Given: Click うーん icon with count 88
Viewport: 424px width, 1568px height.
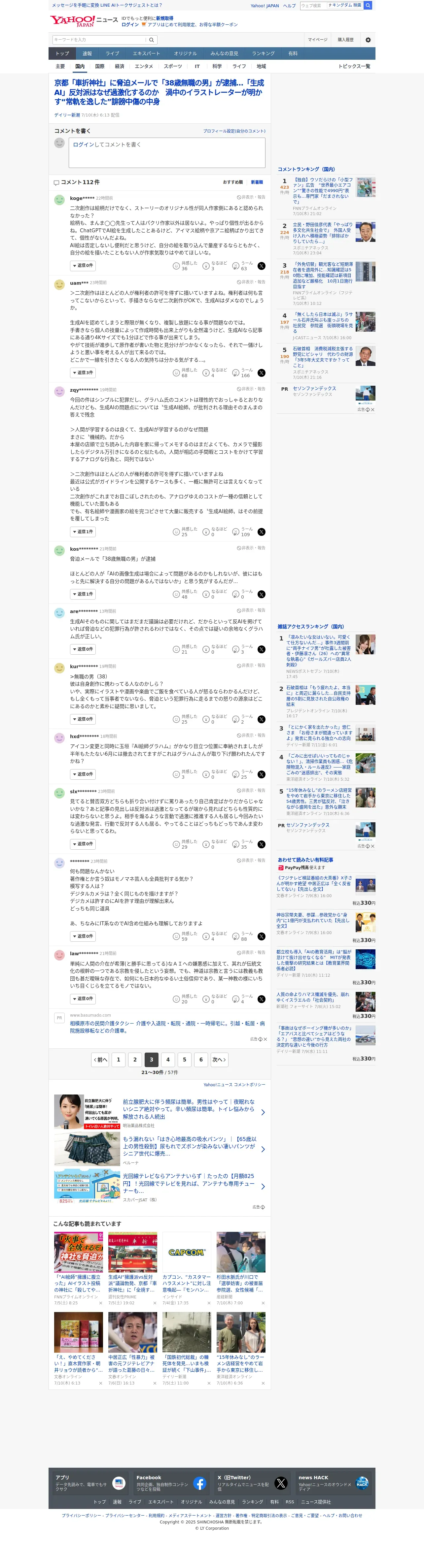Looking at the screenshot, I should pyautogui.click(x=236, y=937).
